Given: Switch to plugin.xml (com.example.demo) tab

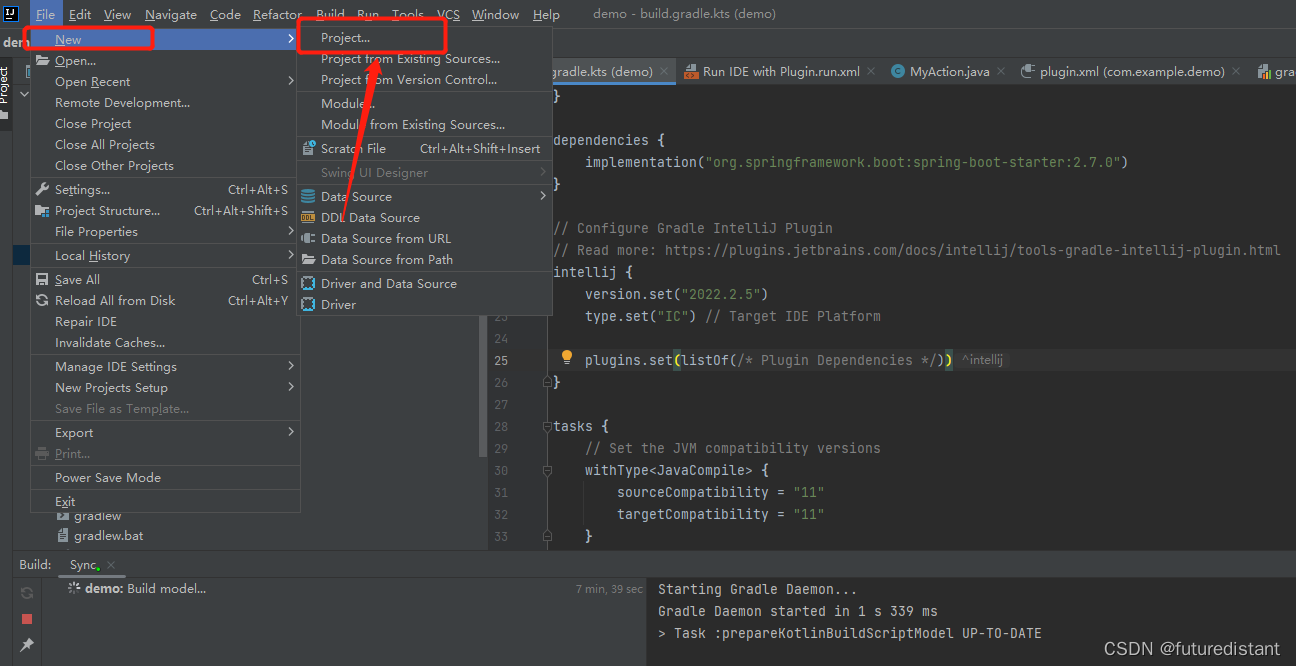Looking at the screenshot, I should pyautogui.click(x=1132, y=72).
